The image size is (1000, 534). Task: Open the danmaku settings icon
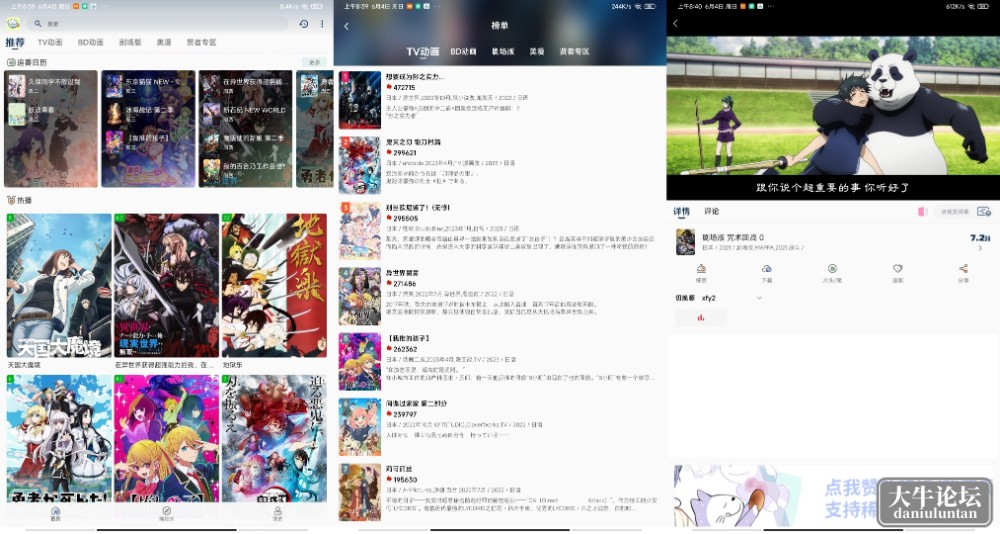(x=983, y=211)
